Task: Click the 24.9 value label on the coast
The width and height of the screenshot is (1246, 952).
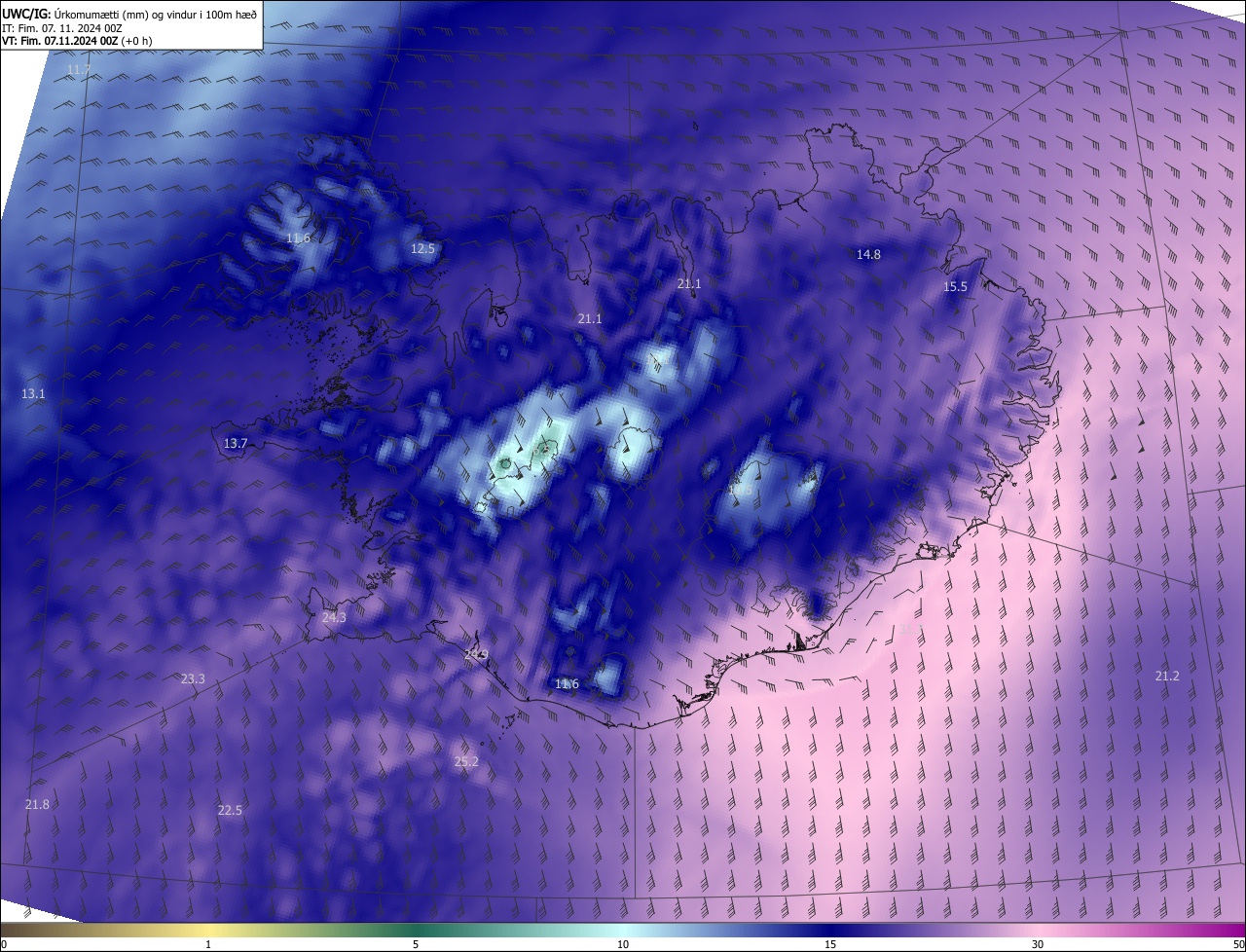Action: (x=476, y=654)
